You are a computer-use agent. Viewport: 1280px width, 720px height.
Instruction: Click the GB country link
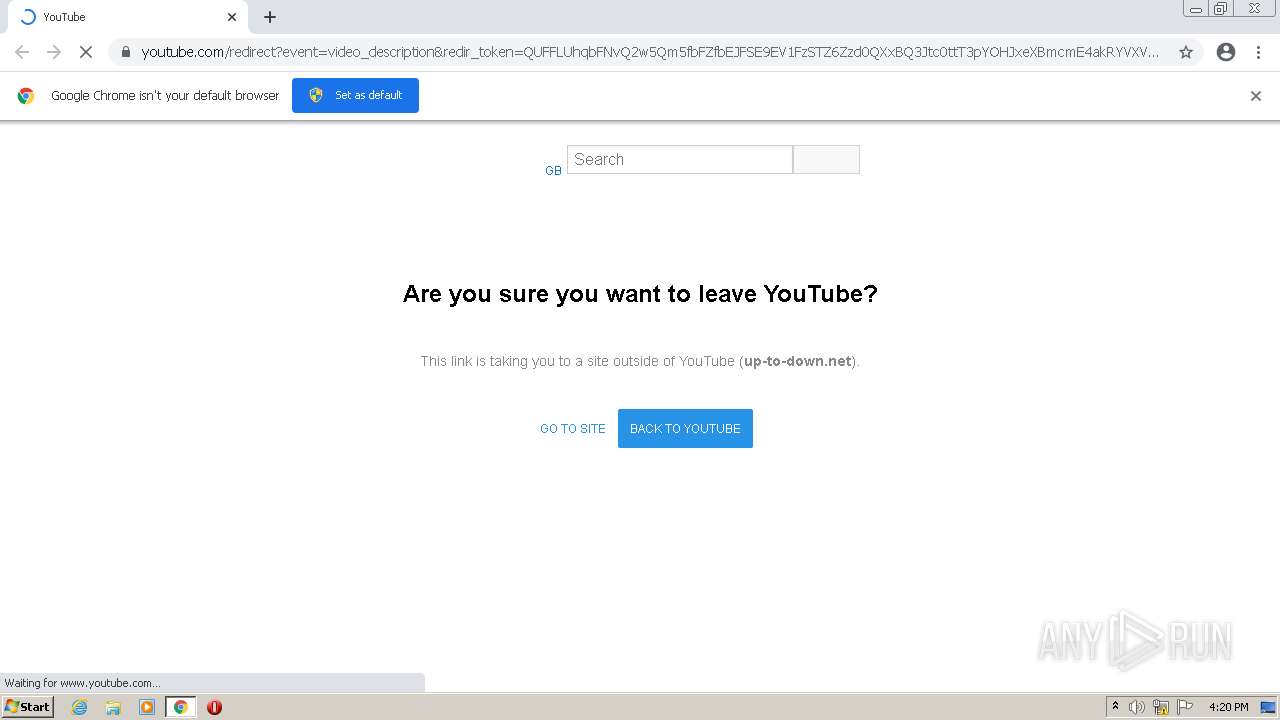coord(553,171)
